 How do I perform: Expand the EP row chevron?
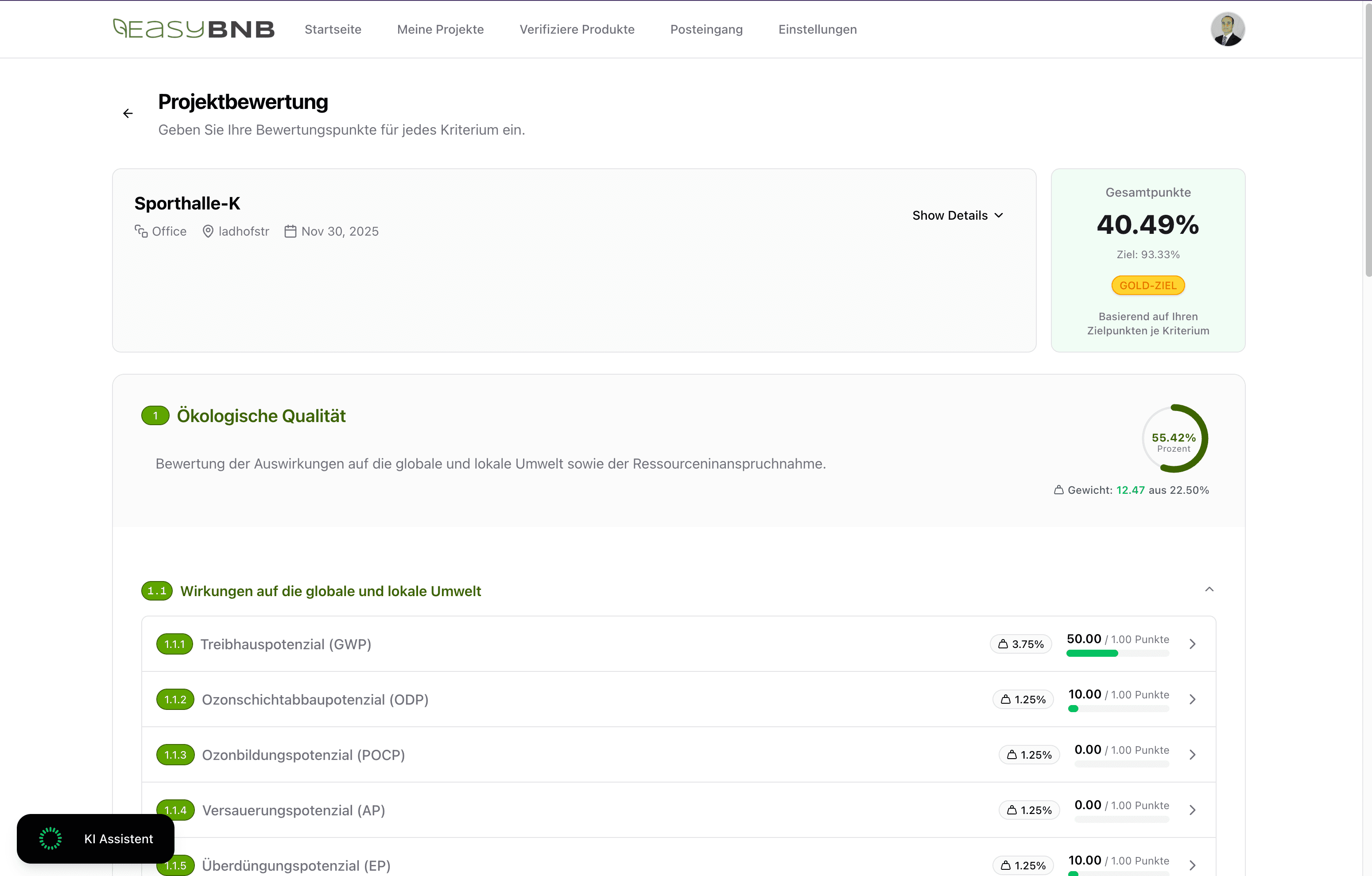click(1192, 865)
